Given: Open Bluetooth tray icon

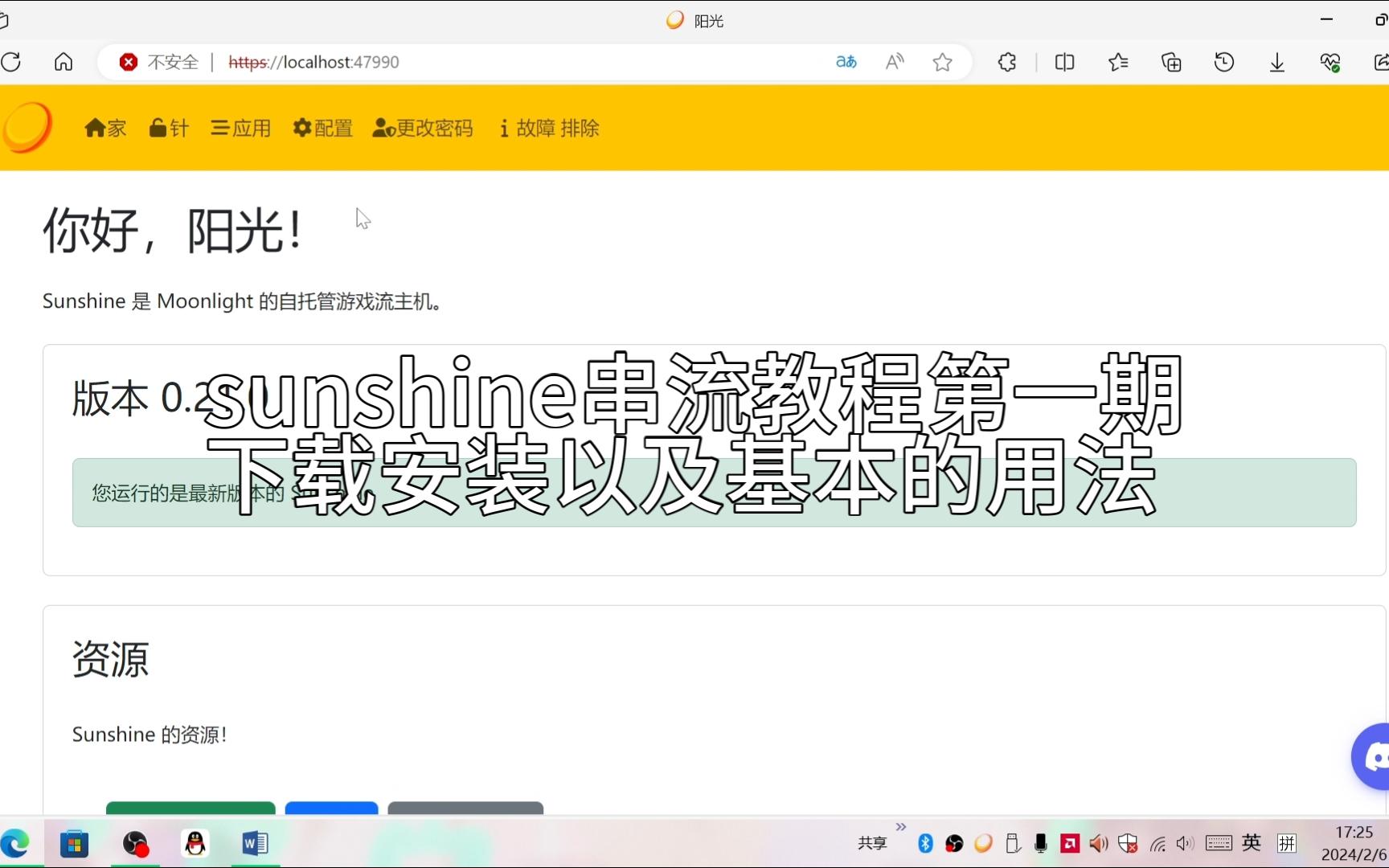Looking at the screenshot, I should click(x=925, y=843).
